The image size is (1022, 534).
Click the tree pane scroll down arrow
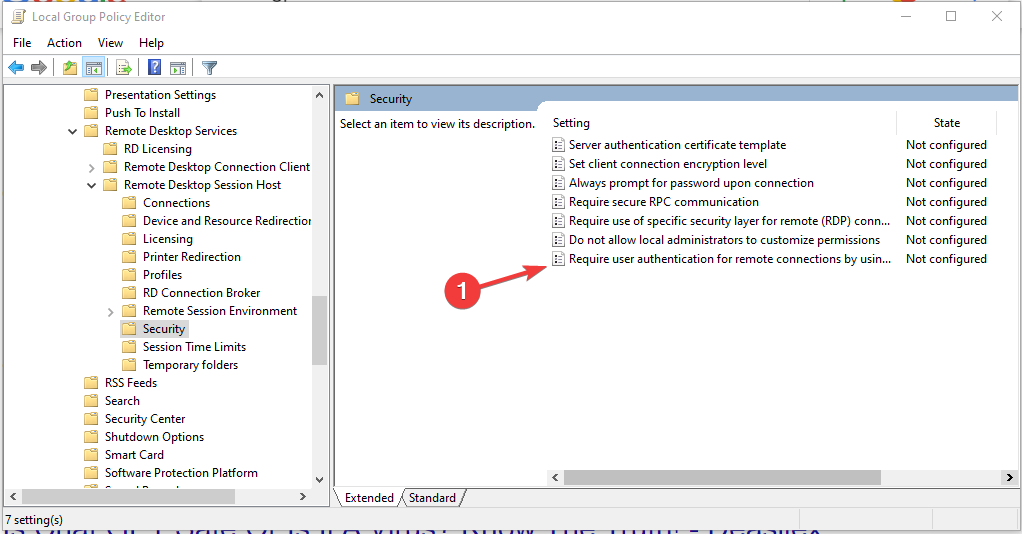[x=319, y=479]
